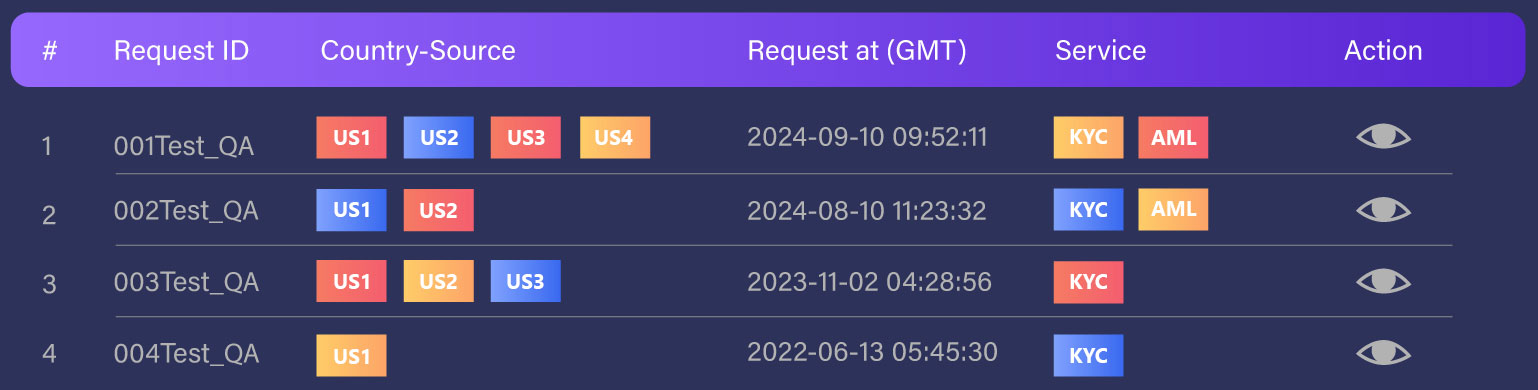Click the blue KYC badge in row 4
This screenshot has width=1538, height=390.
pos(1088,355)
